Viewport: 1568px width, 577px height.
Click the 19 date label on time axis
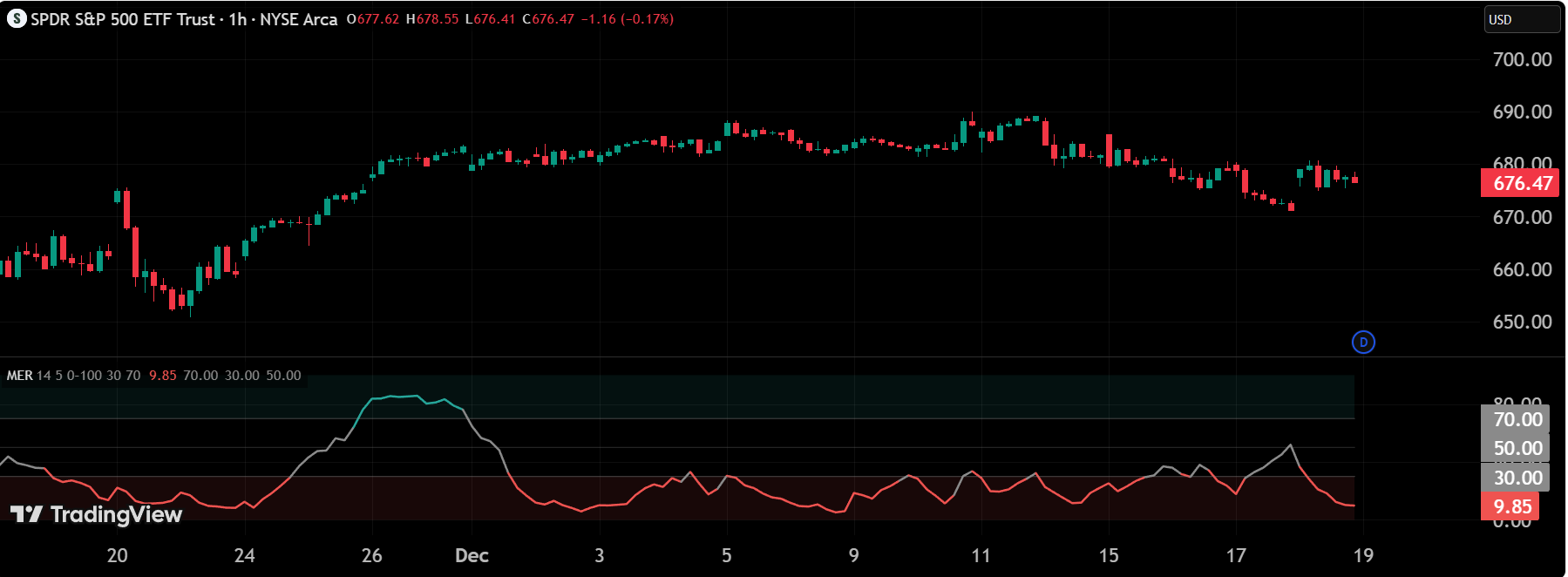point(1363,556)
